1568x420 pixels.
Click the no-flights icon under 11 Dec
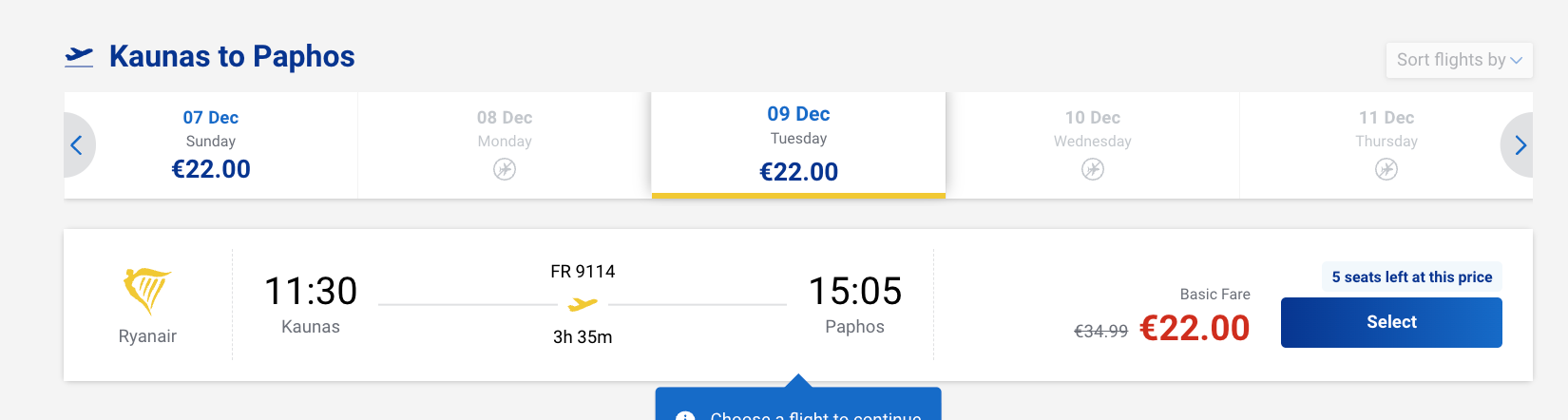pos(1386,169)
